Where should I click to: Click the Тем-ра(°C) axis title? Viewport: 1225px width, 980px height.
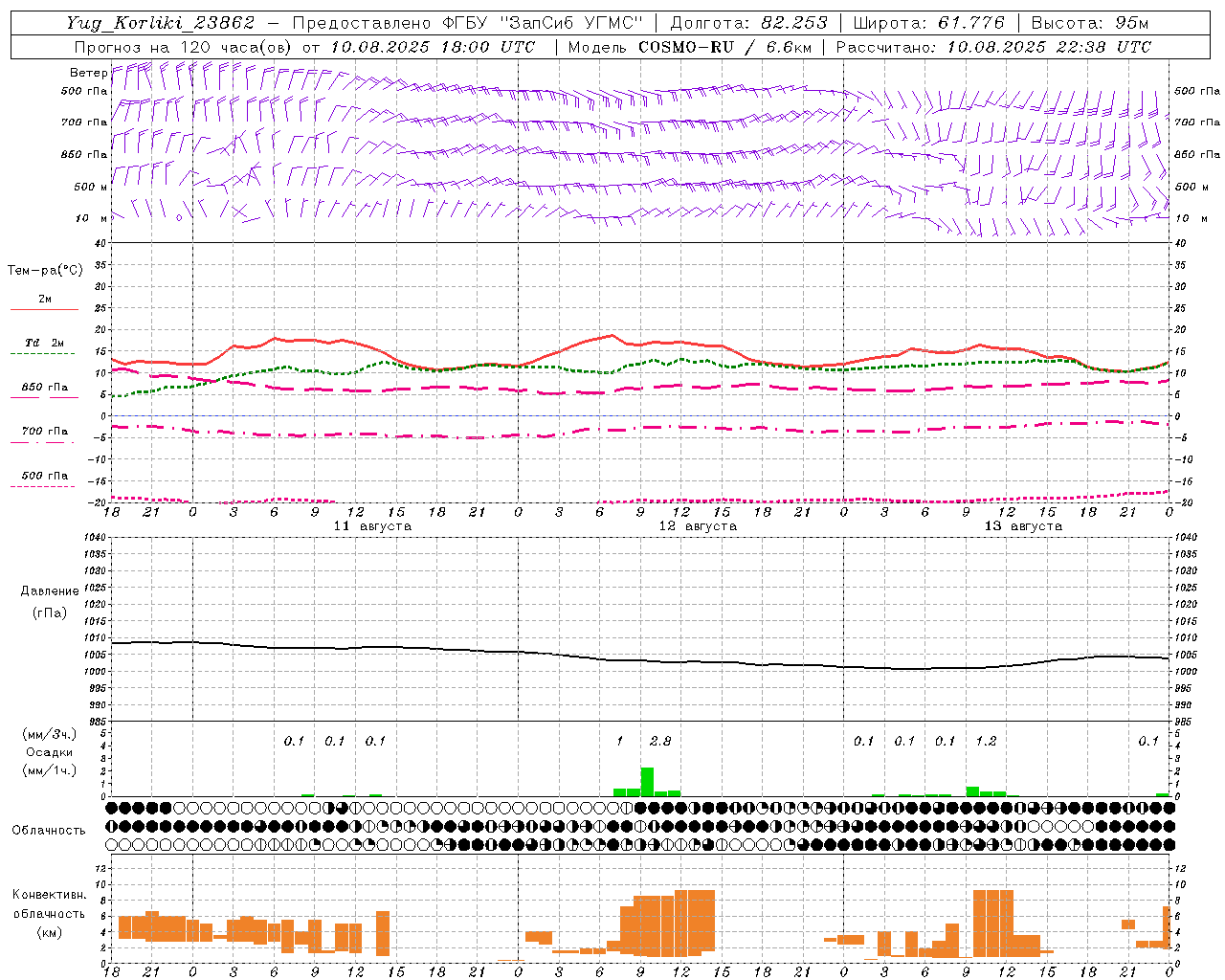click(x=45, y=270)
